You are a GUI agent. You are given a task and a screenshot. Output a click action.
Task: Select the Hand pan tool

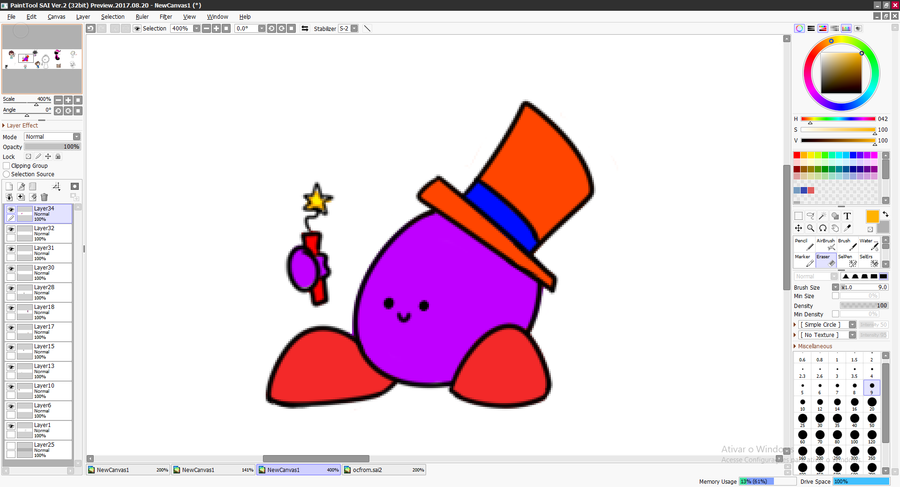coord(835,228)
